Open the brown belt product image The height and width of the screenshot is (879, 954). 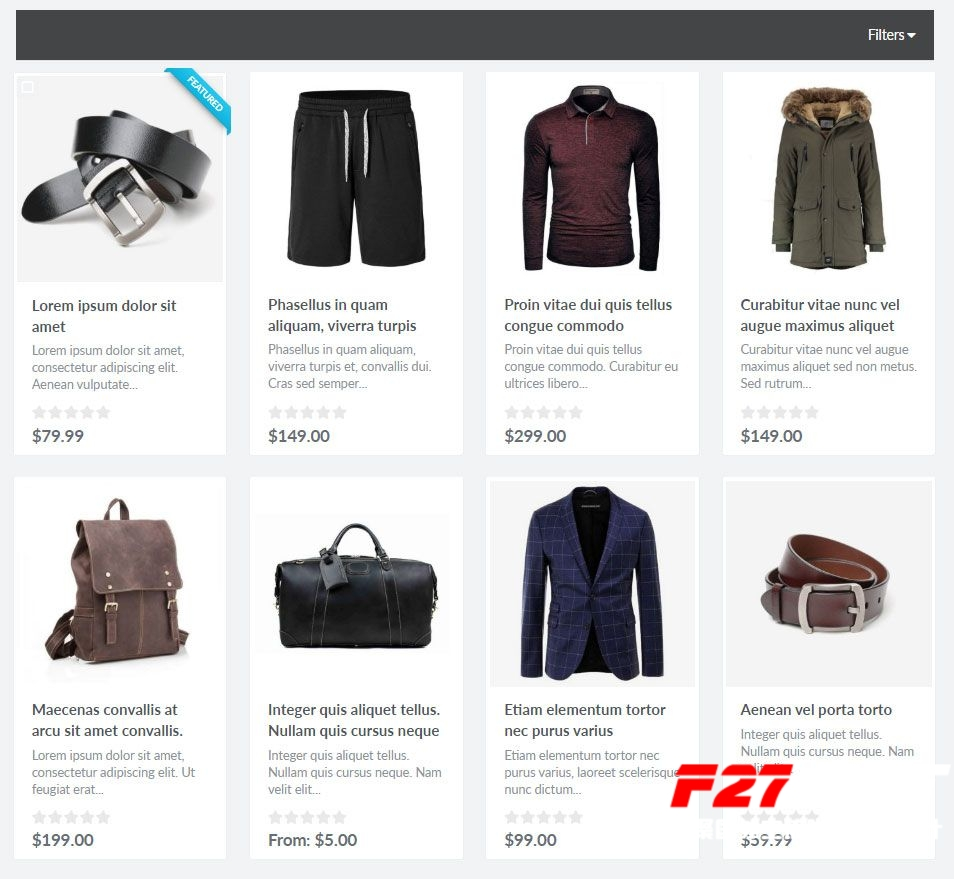829,583
